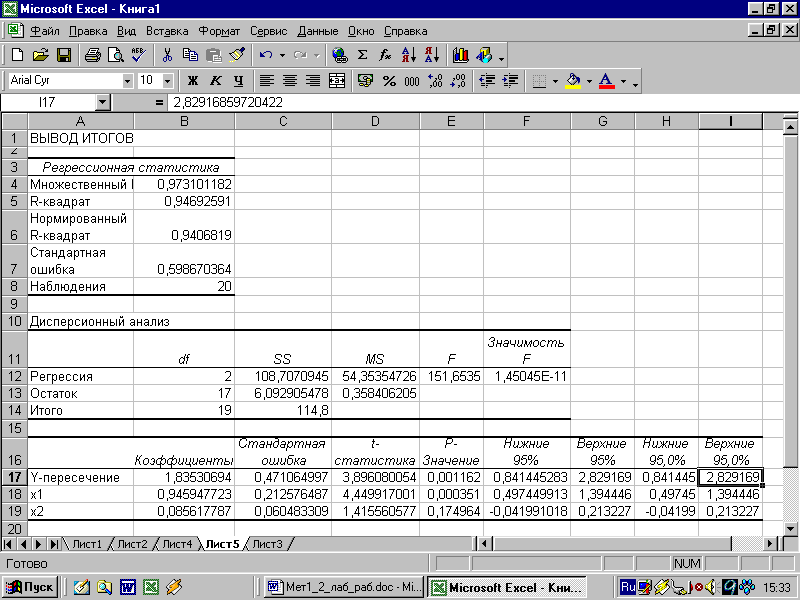The width and height of the screenshot is (800, 600).
Task: Select row header 12
Action: tap(14, 377)
